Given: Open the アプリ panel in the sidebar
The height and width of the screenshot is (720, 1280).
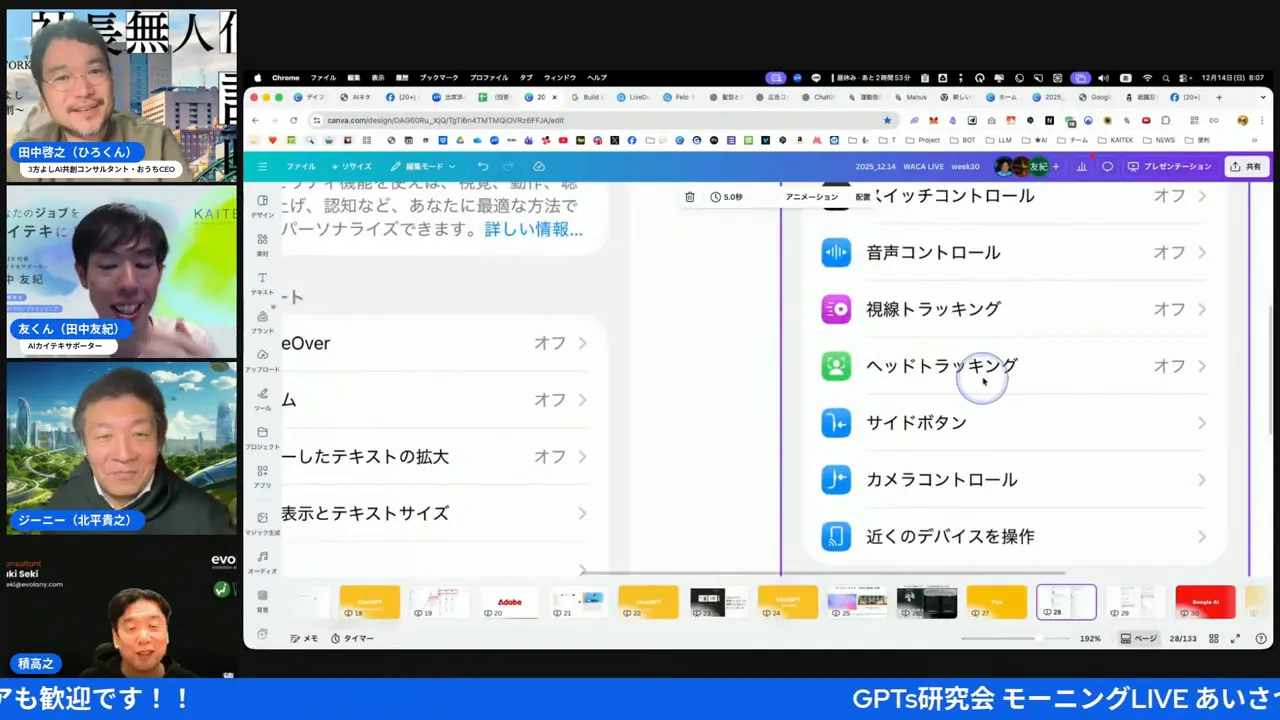Looking at the screenshot, I should point(262,478).
